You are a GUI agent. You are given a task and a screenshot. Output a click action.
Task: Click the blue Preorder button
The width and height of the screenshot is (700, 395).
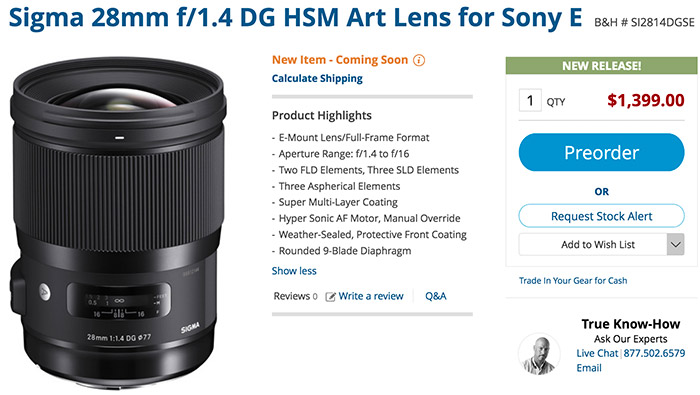pos(601,152)
